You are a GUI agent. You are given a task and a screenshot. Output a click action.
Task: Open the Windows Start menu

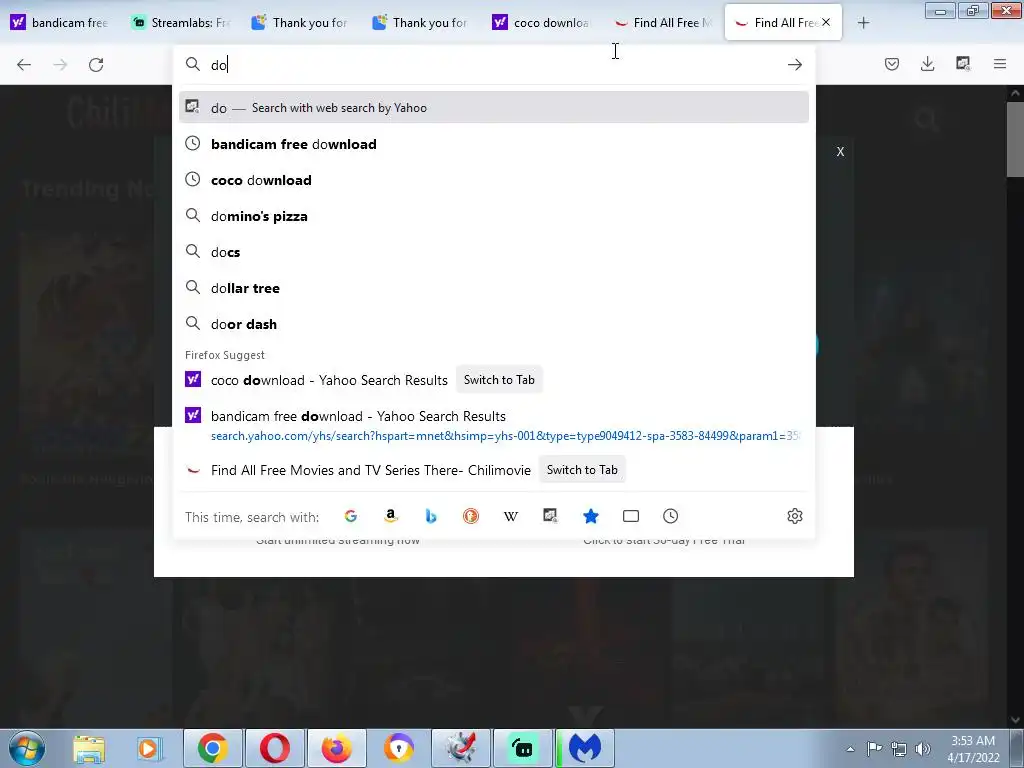(27, 748)
